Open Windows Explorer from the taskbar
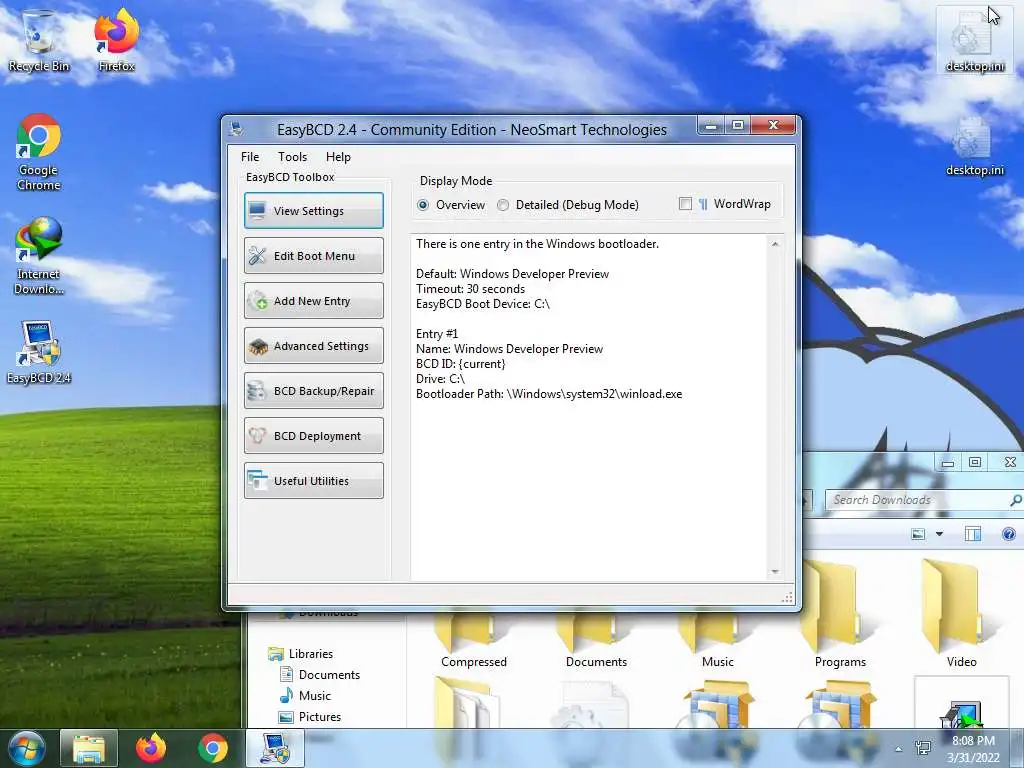 89,748
